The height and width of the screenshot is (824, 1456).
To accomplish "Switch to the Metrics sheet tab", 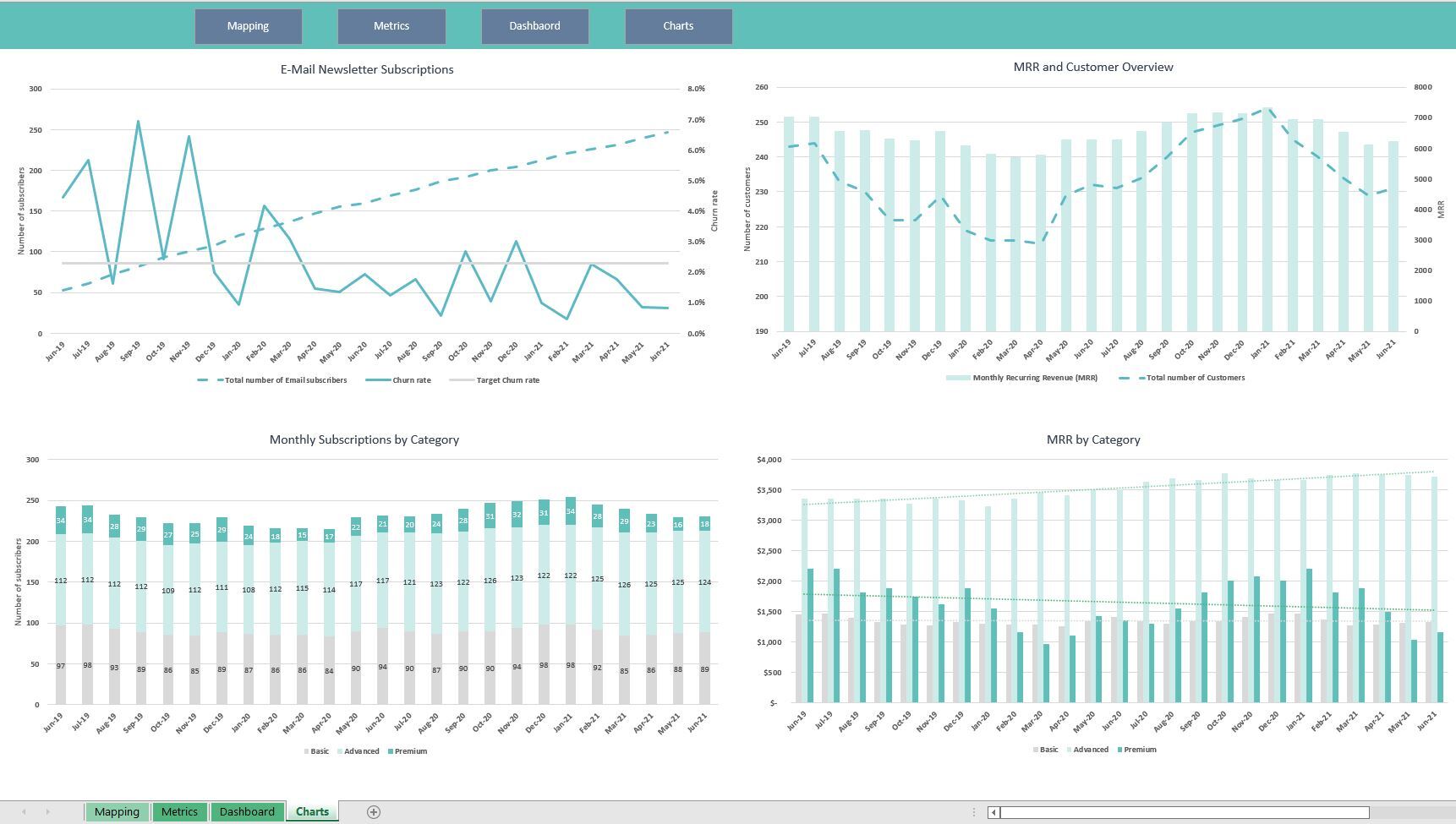I will coord(179,811).
